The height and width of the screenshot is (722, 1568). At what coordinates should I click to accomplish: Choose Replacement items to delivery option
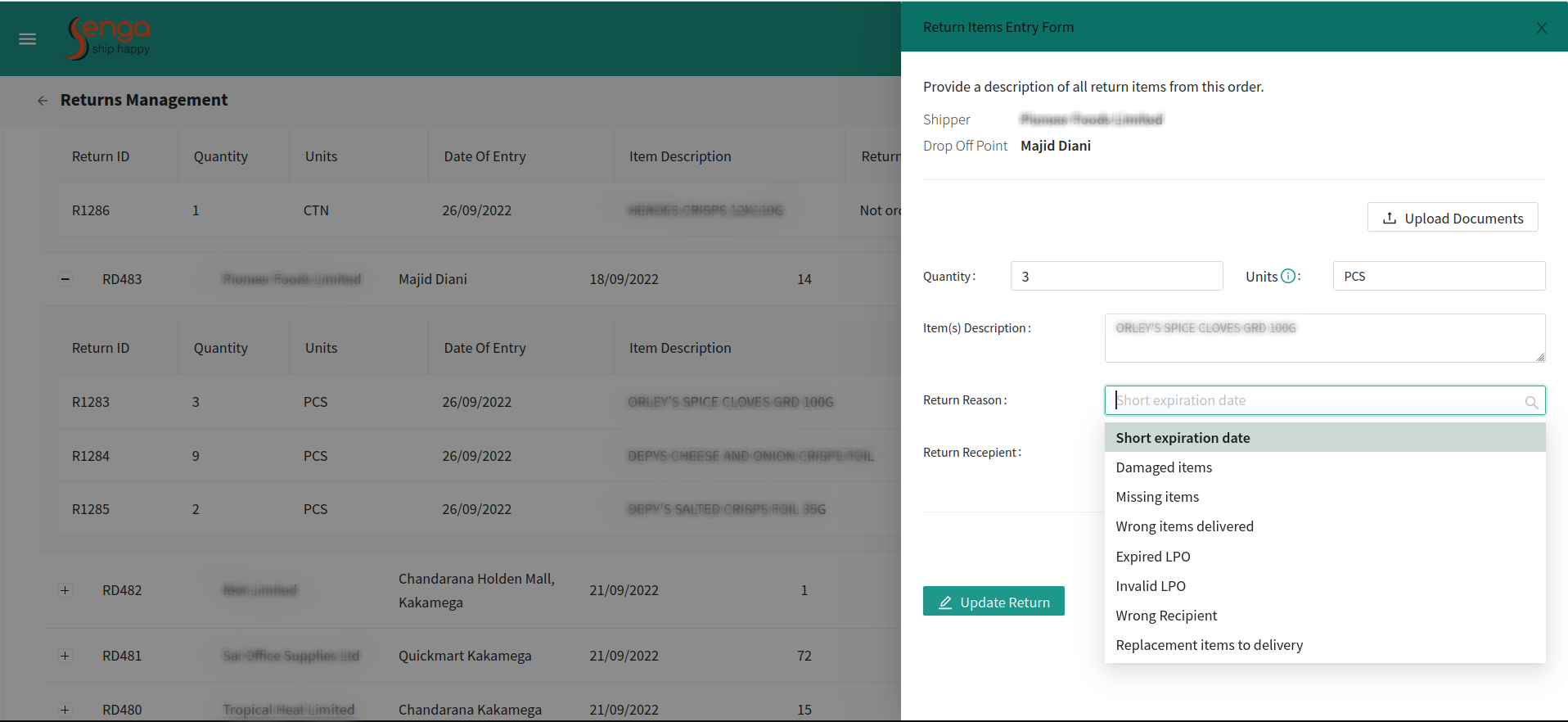(1209, 645)
